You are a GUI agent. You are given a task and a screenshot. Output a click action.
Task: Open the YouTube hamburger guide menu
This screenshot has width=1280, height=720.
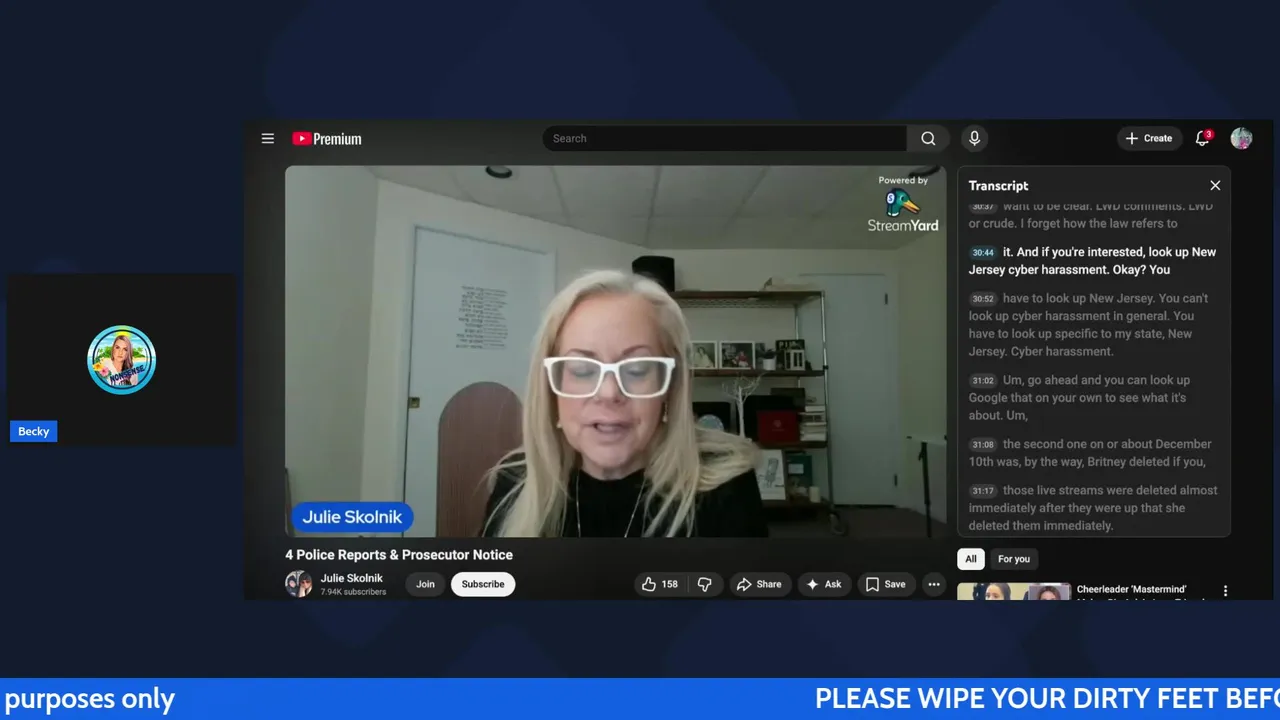point(267,138)
